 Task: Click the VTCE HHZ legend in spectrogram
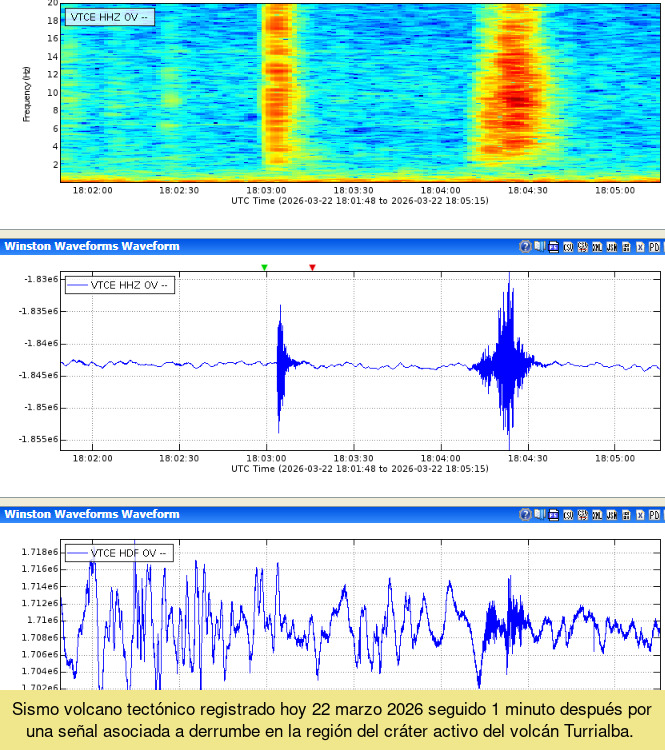click(111, 17)
